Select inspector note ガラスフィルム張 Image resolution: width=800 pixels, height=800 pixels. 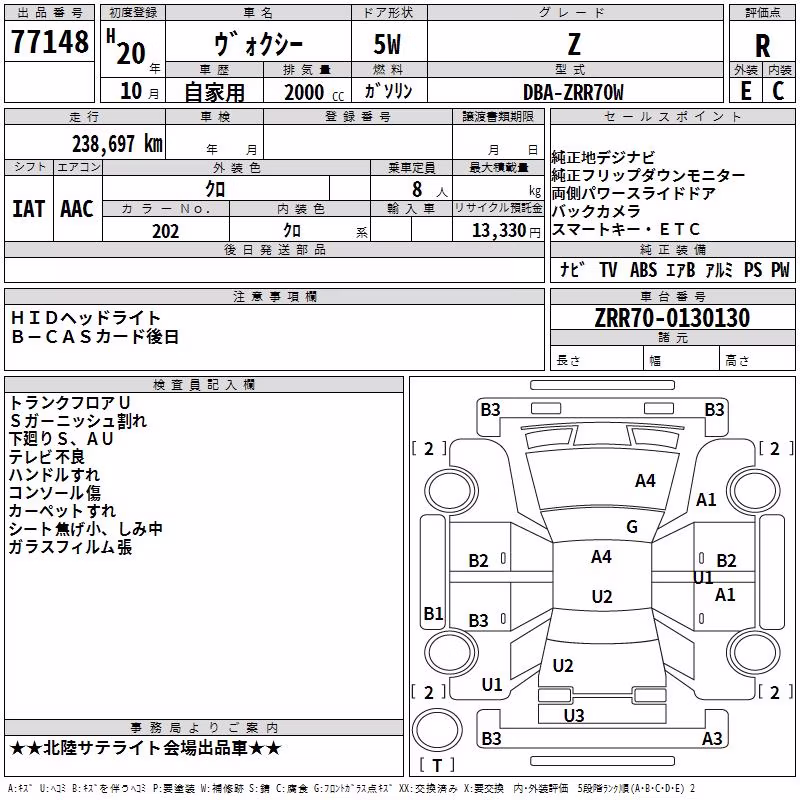pos(70,547)
